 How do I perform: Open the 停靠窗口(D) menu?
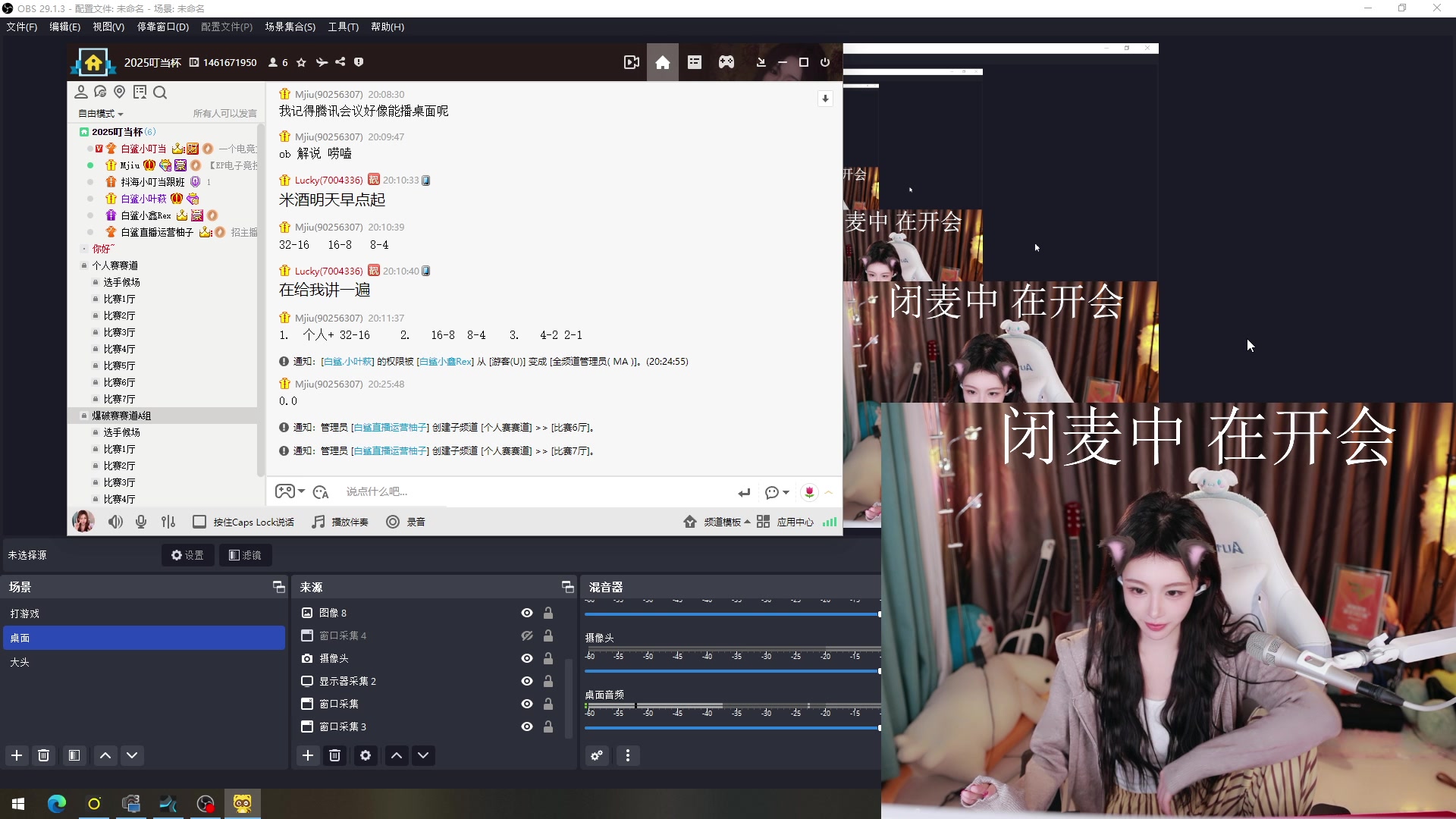(x=162, y=27)
